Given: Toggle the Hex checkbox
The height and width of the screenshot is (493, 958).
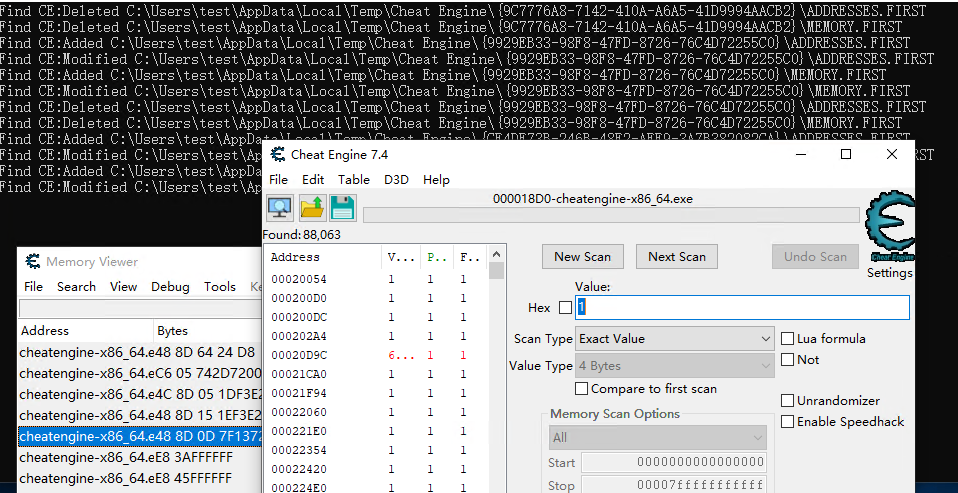Looking at the screenshot, I should pos(566,308).
